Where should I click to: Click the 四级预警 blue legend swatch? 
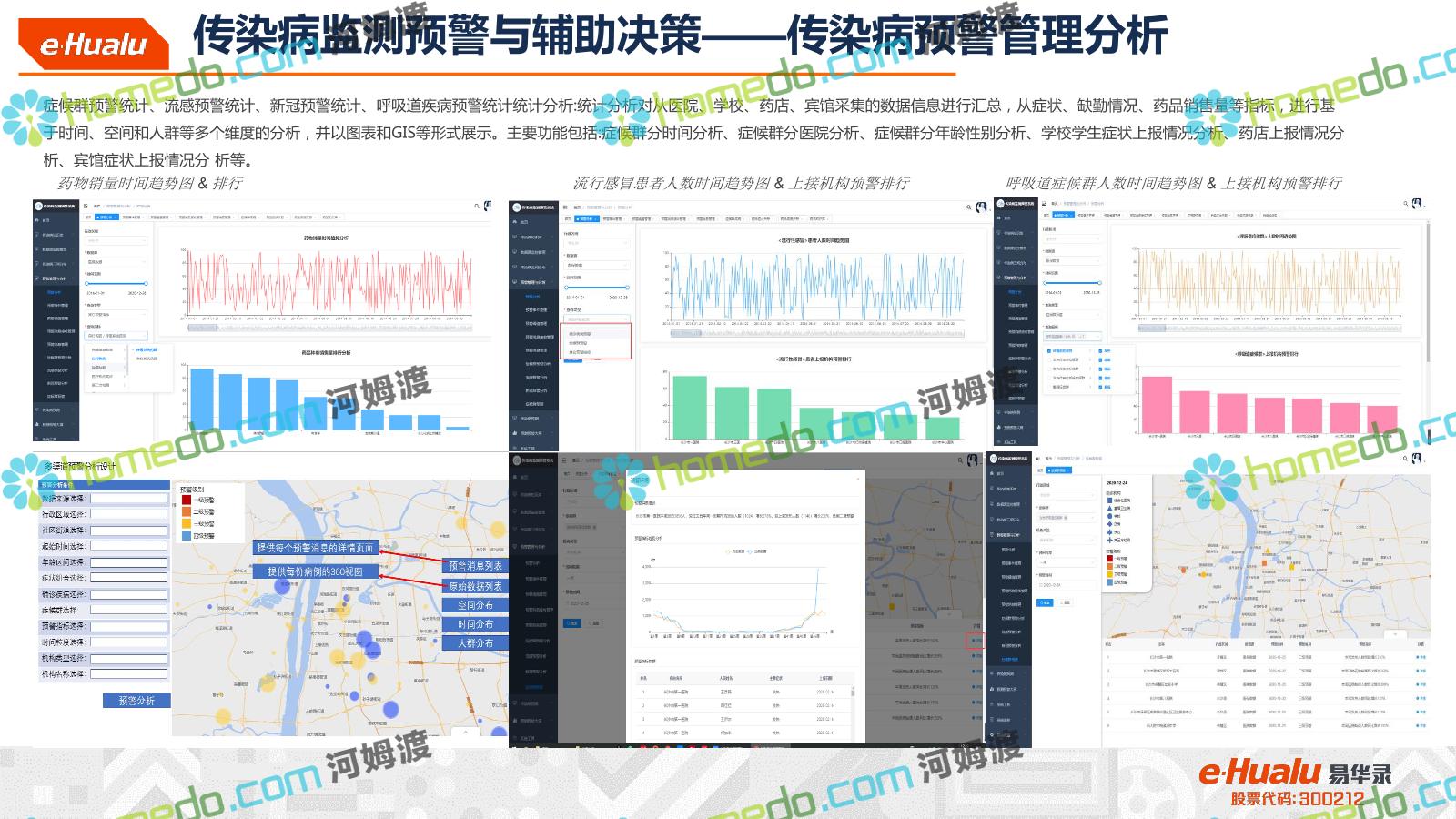187,536
